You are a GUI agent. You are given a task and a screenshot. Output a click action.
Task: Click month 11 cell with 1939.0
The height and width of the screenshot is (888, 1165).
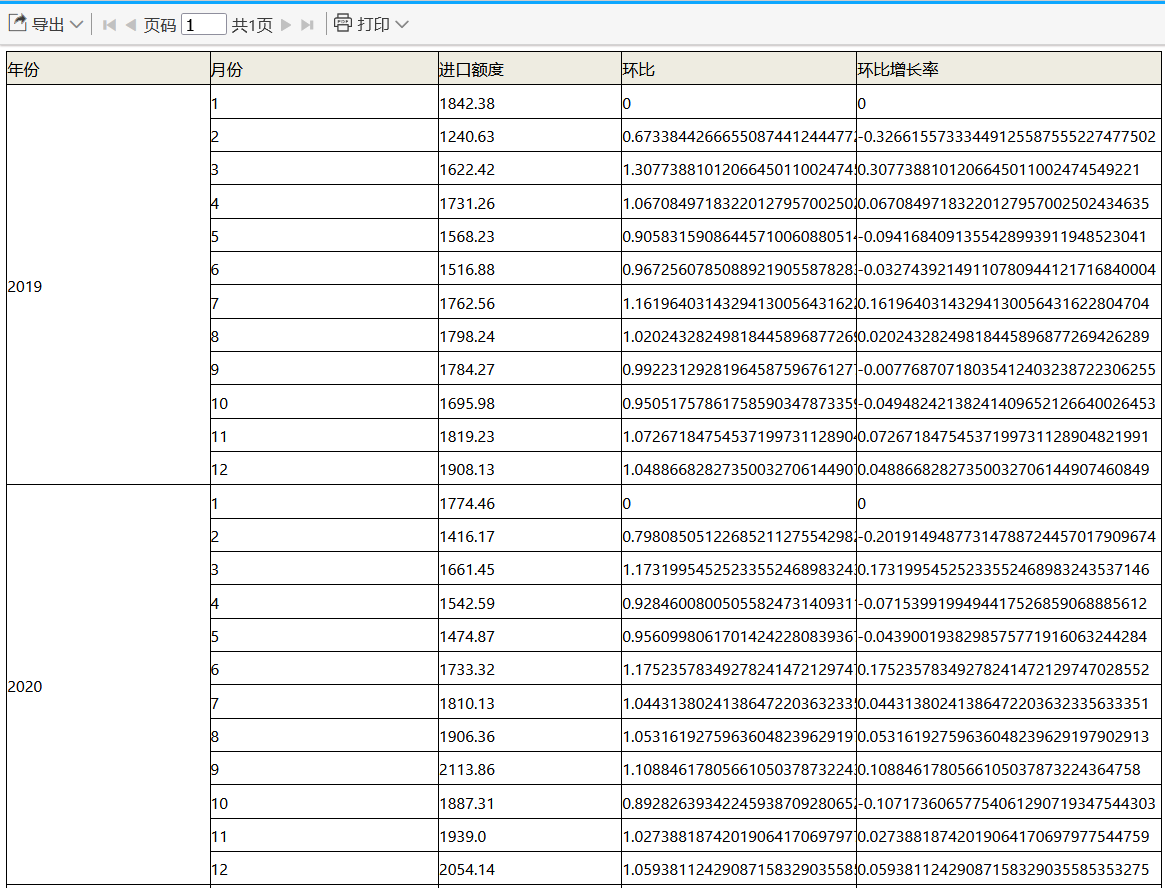pos(324,836)
